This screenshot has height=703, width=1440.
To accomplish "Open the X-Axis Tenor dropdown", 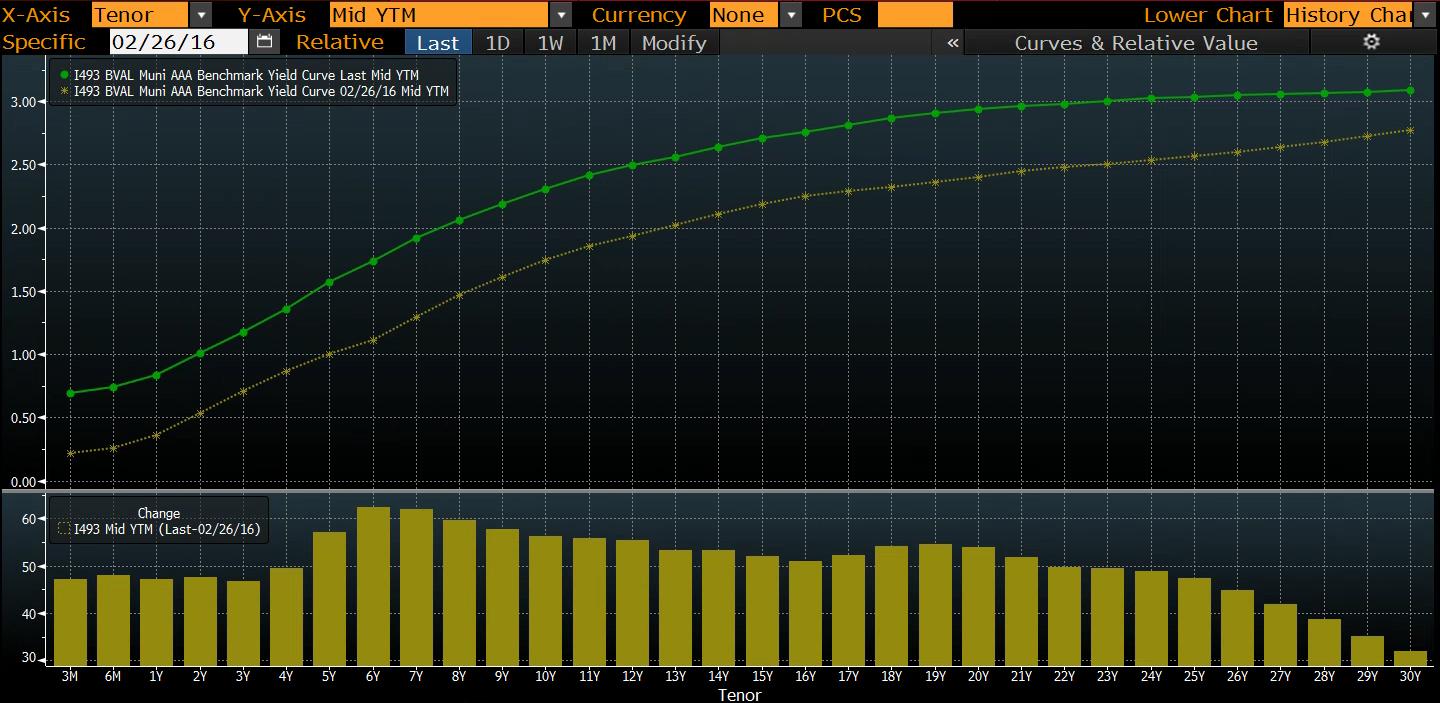I will [x=202, y=15].
